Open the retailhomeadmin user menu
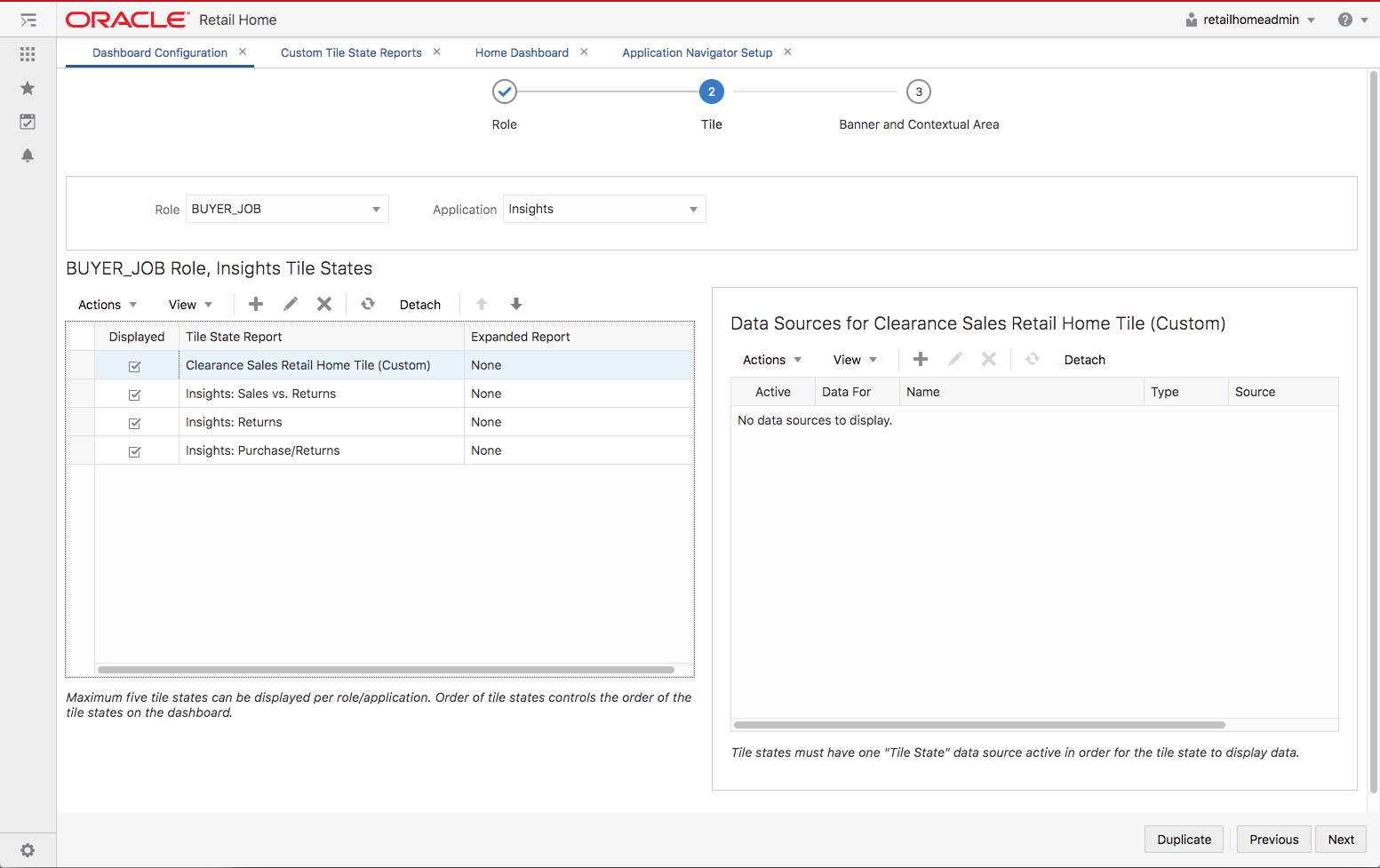The width and height of the screenshot is (1380, 868). [1251, 20]
